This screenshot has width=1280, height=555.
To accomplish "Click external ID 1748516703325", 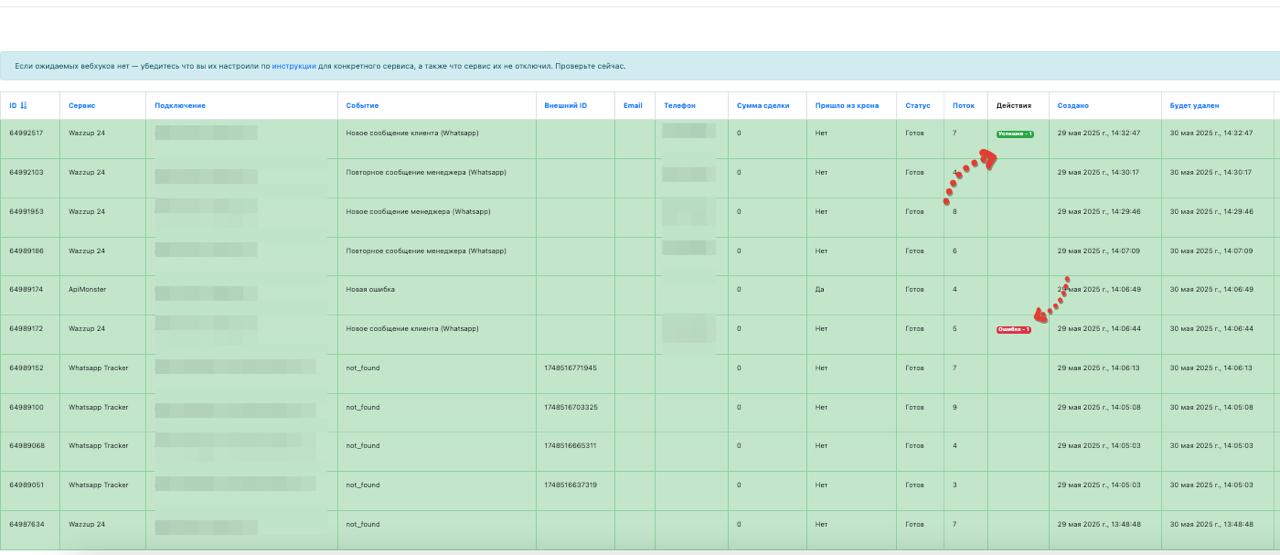I will 570,407.
